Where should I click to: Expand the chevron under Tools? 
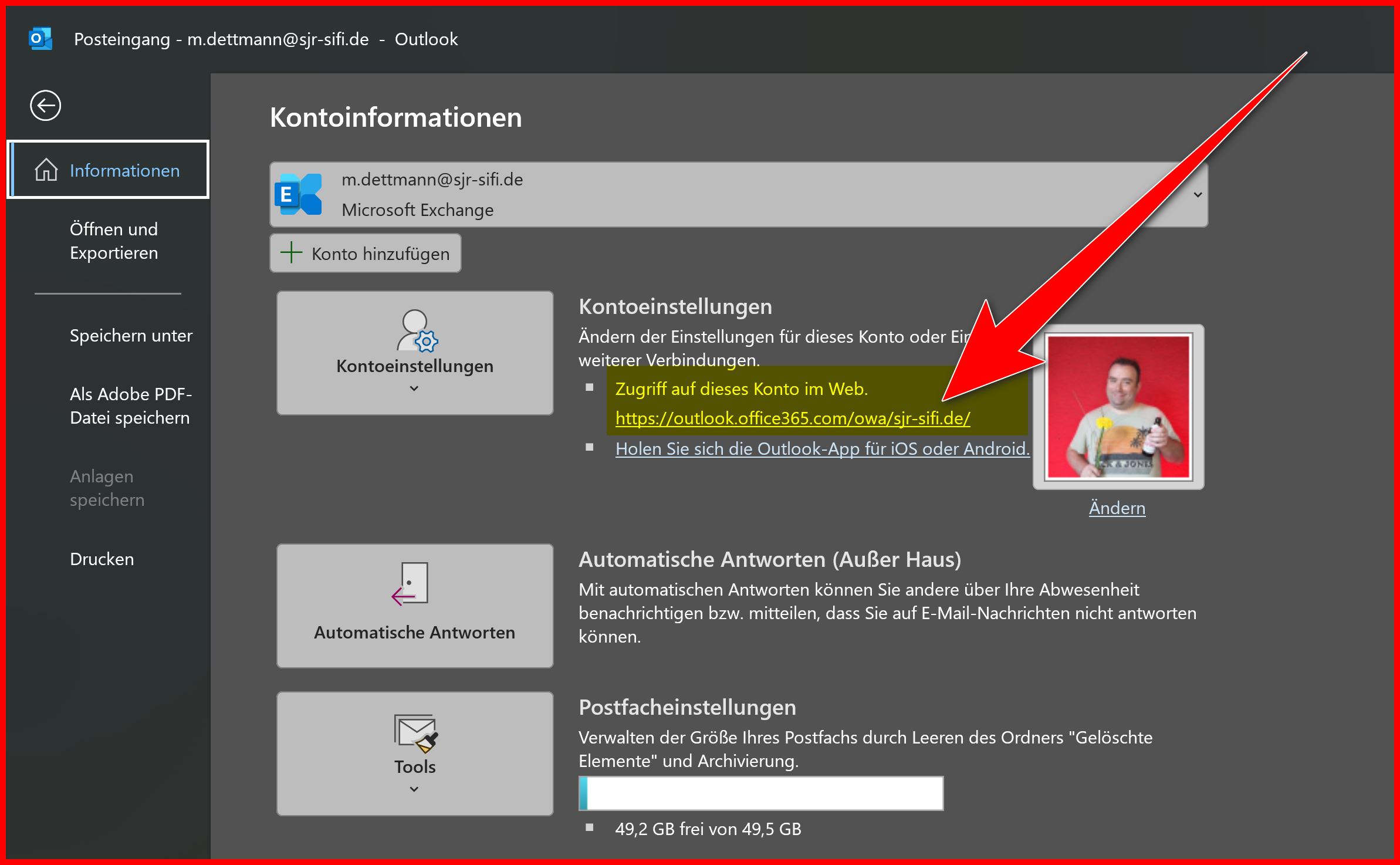pos(414,789)
